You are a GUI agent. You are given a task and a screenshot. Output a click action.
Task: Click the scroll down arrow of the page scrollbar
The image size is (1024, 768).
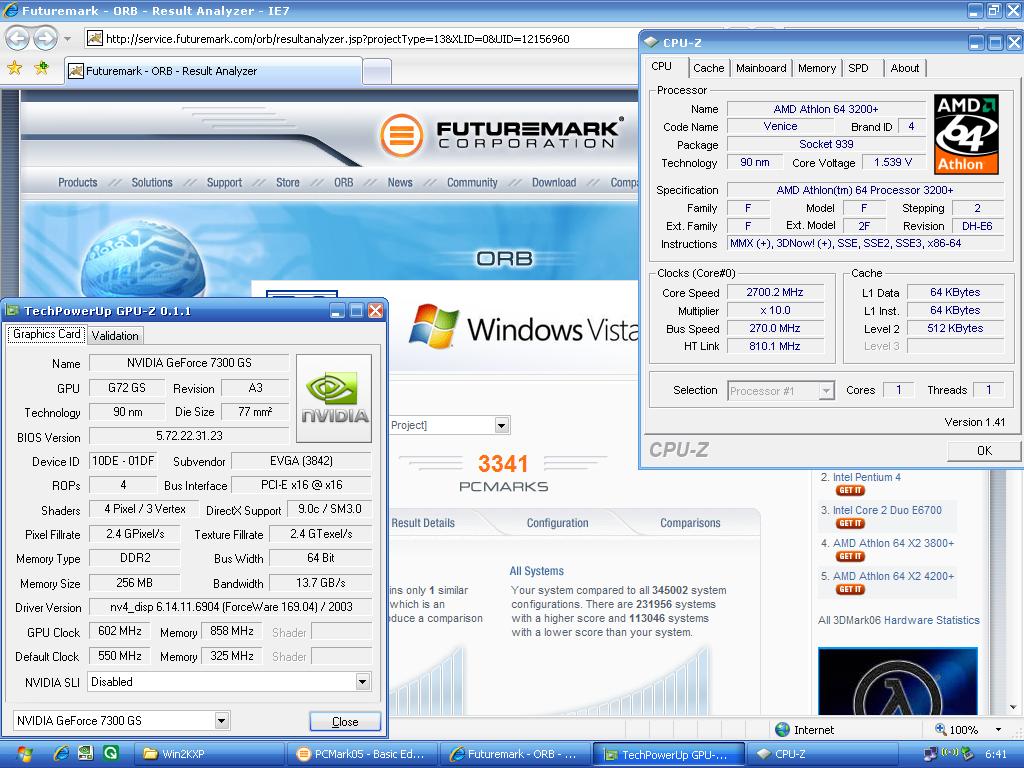click(x=1013, y=708)
